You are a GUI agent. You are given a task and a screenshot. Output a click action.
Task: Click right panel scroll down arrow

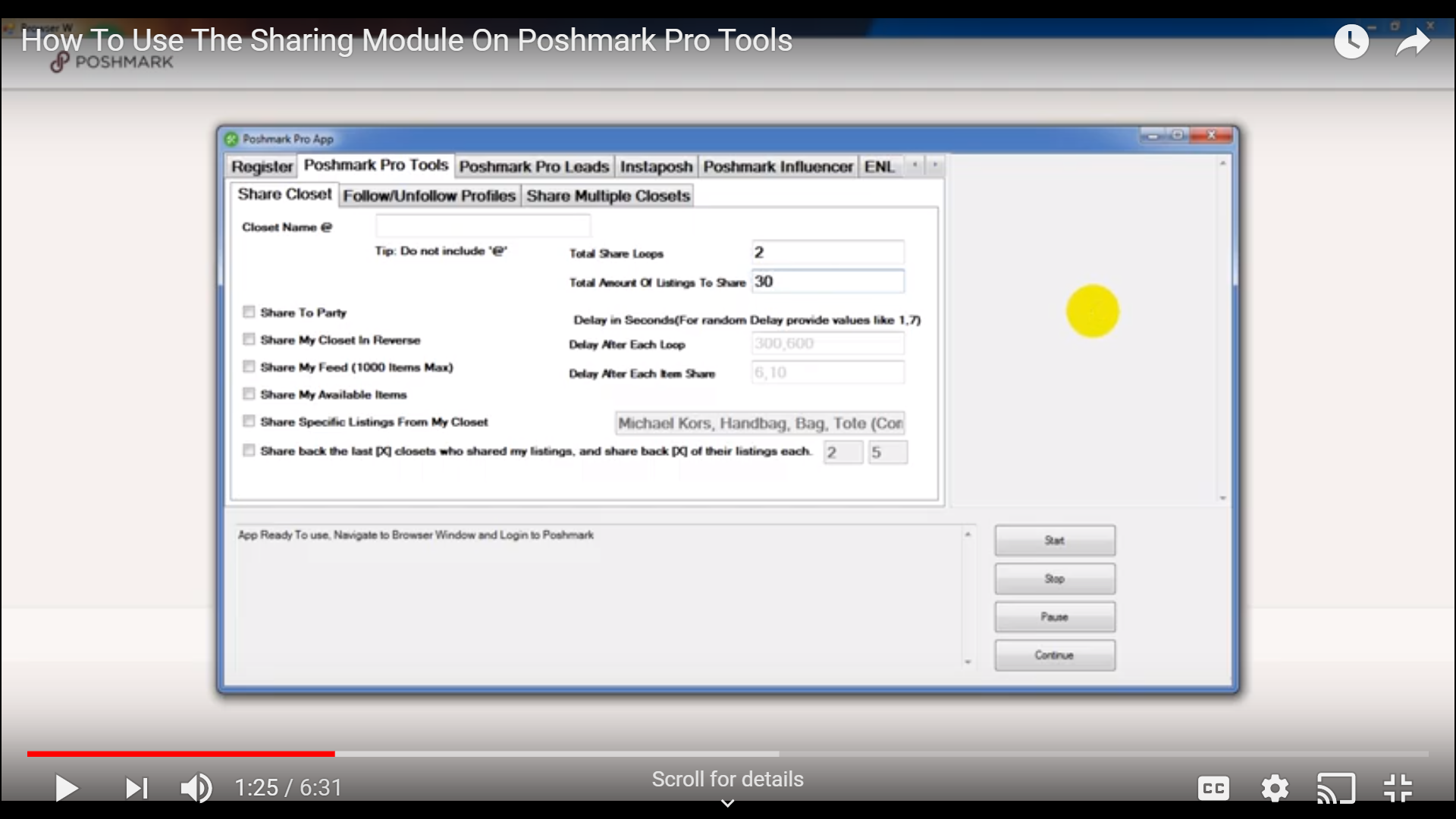(x=1222, y=498)
